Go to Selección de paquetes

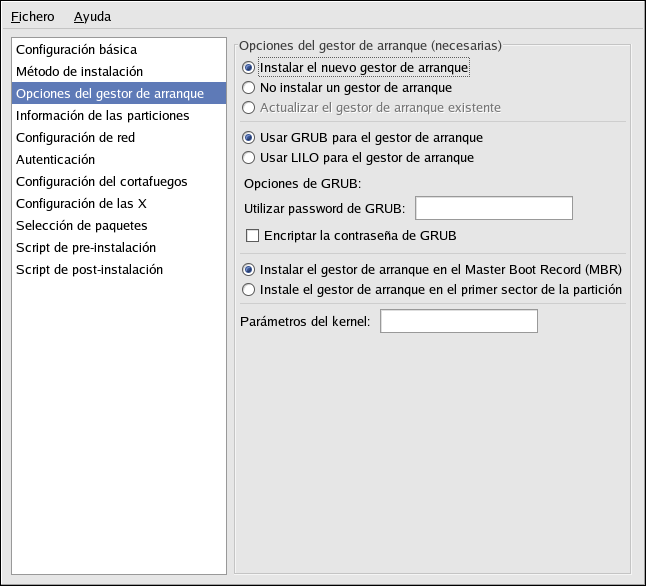81,225
